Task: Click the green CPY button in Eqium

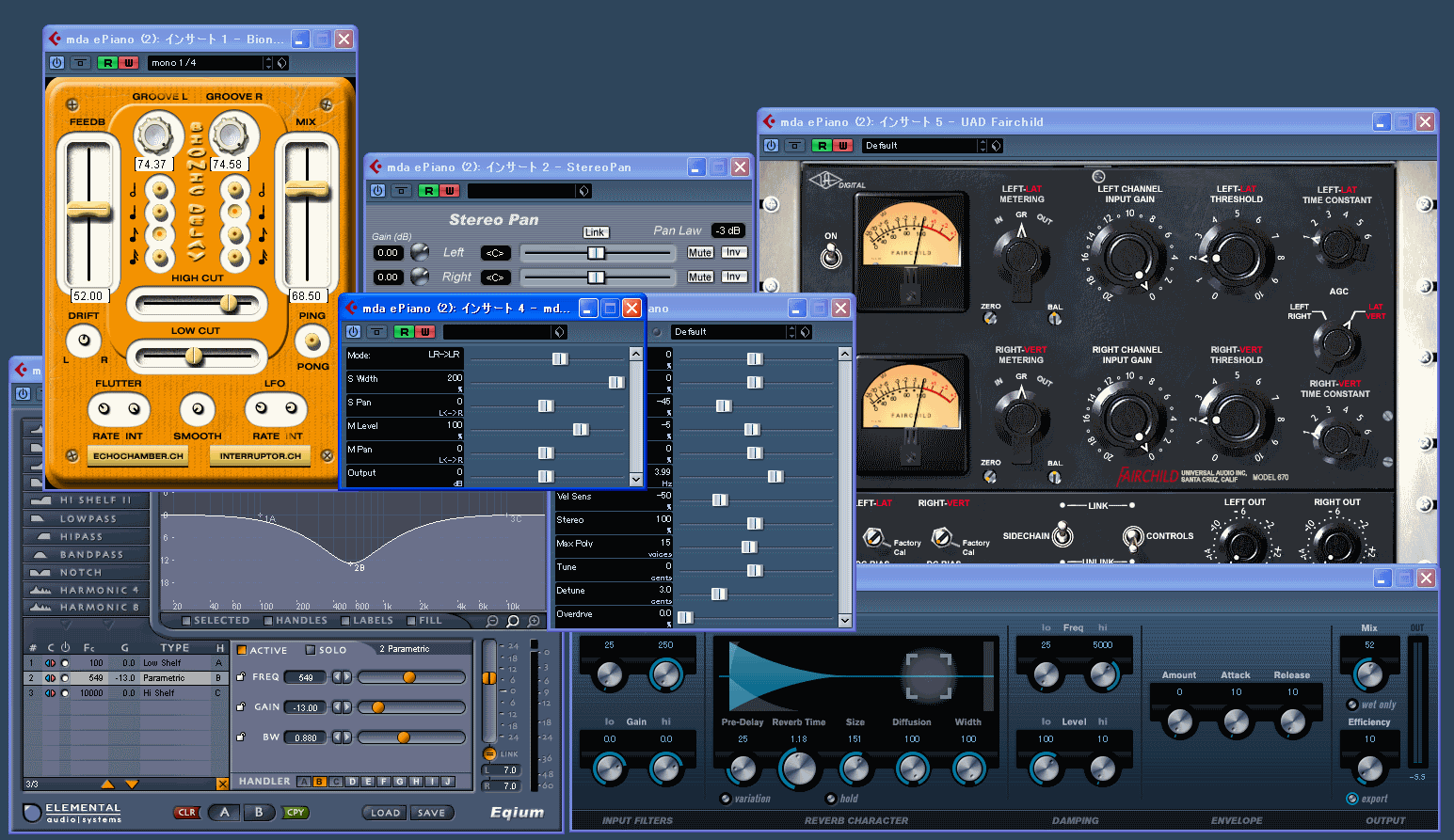Action: click(x=296, y=813)
